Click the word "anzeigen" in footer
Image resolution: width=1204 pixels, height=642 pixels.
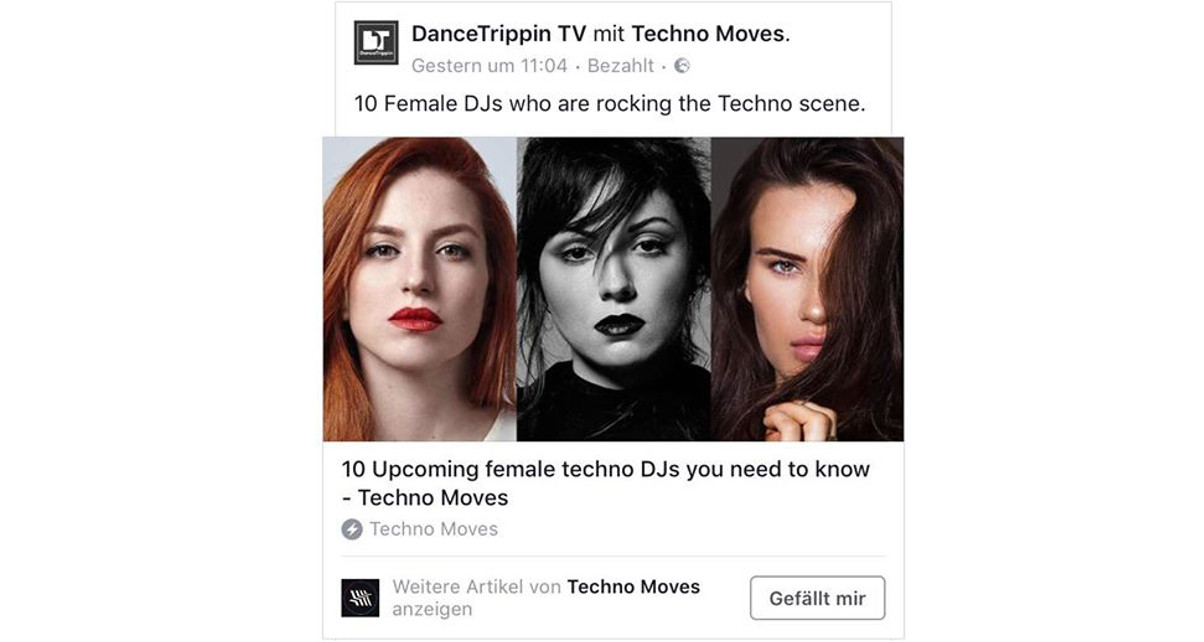coord(432,609)
